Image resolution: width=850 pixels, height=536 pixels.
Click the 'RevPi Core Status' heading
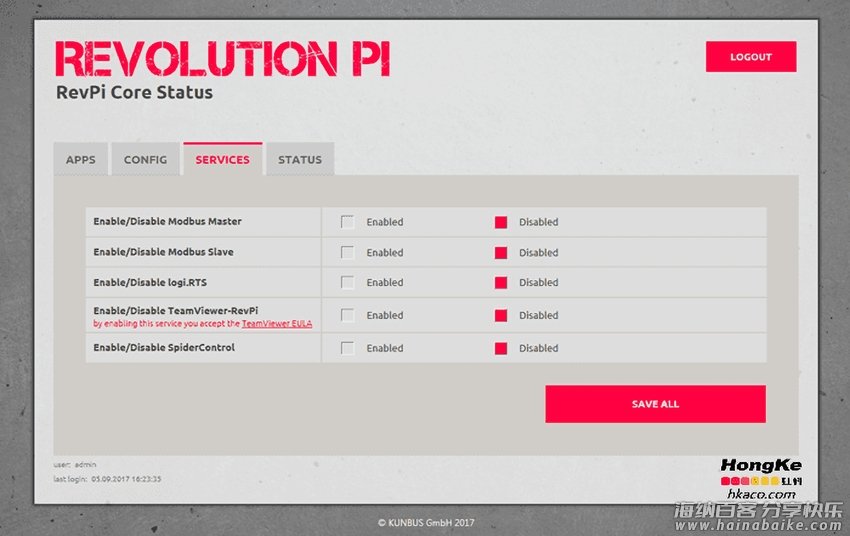134,92
